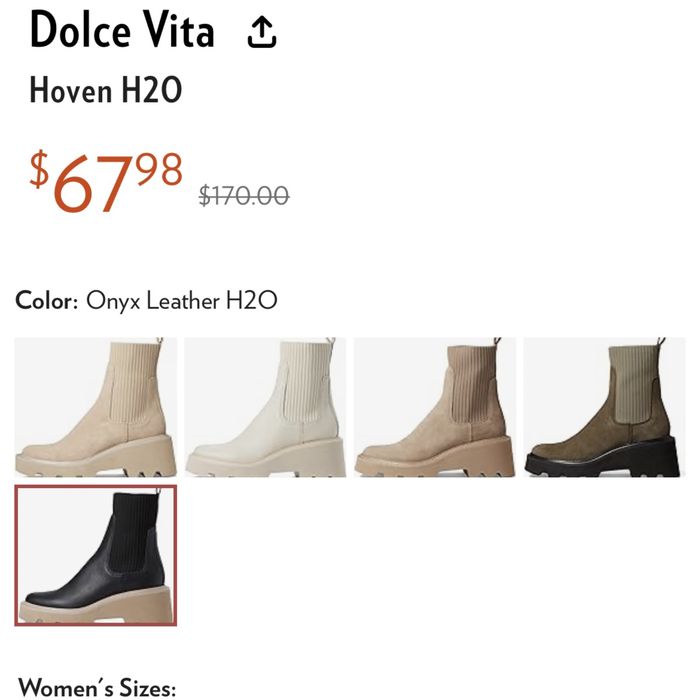Viewport: 700px width, 700px height.
Task: Tap the share icon beside Dolce Vita
Action: 262,32
